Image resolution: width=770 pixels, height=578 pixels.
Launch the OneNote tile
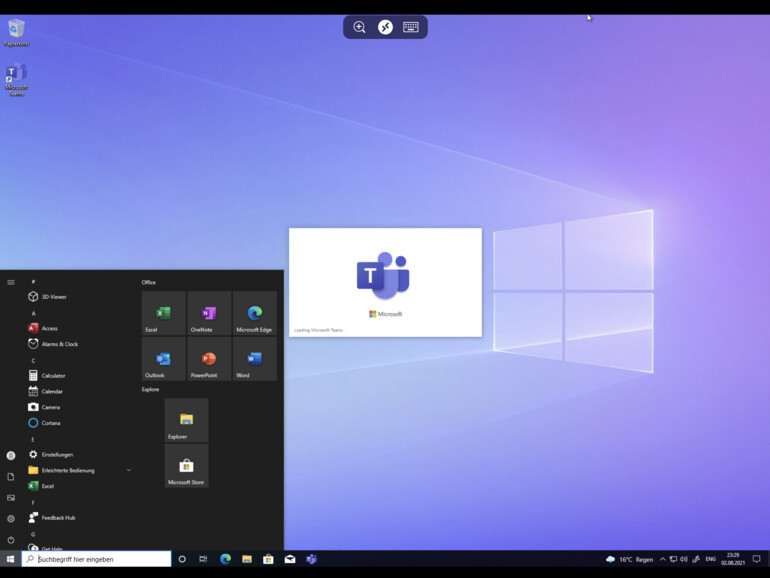(x=209, y=313)
